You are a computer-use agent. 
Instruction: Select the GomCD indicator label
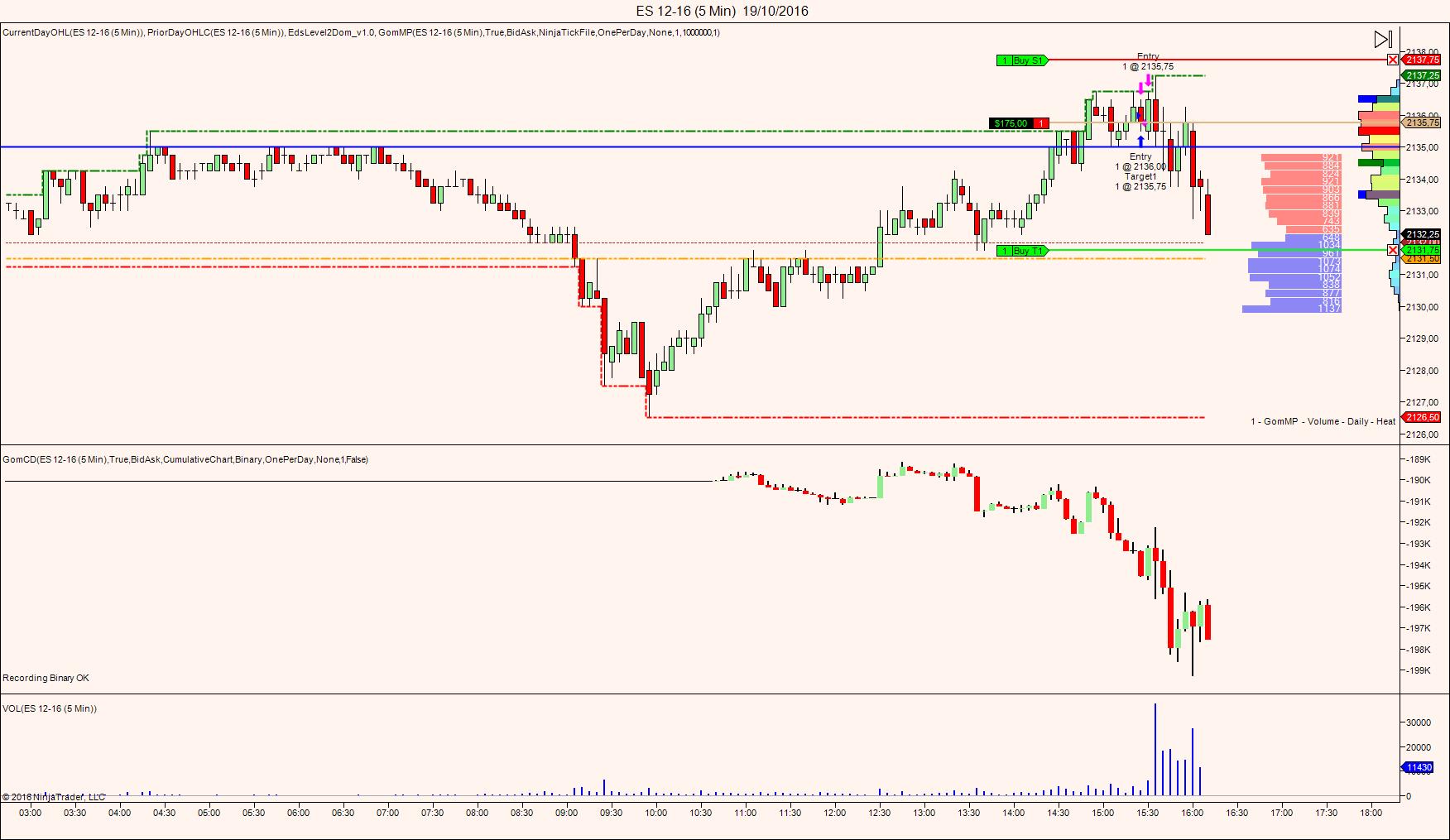(x=185, y=459)
